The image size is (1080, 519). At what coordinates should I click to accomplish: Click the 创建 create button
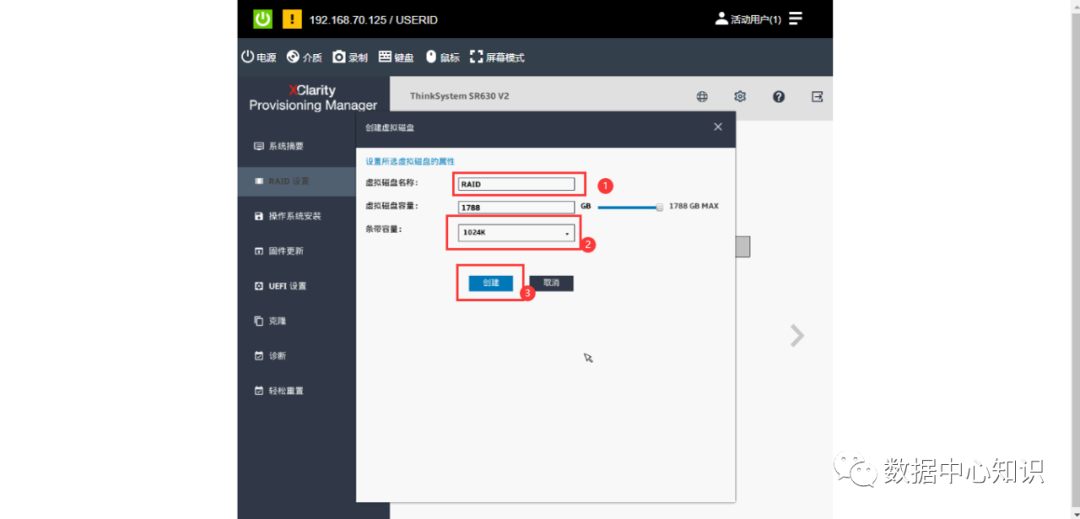[490, 283]
